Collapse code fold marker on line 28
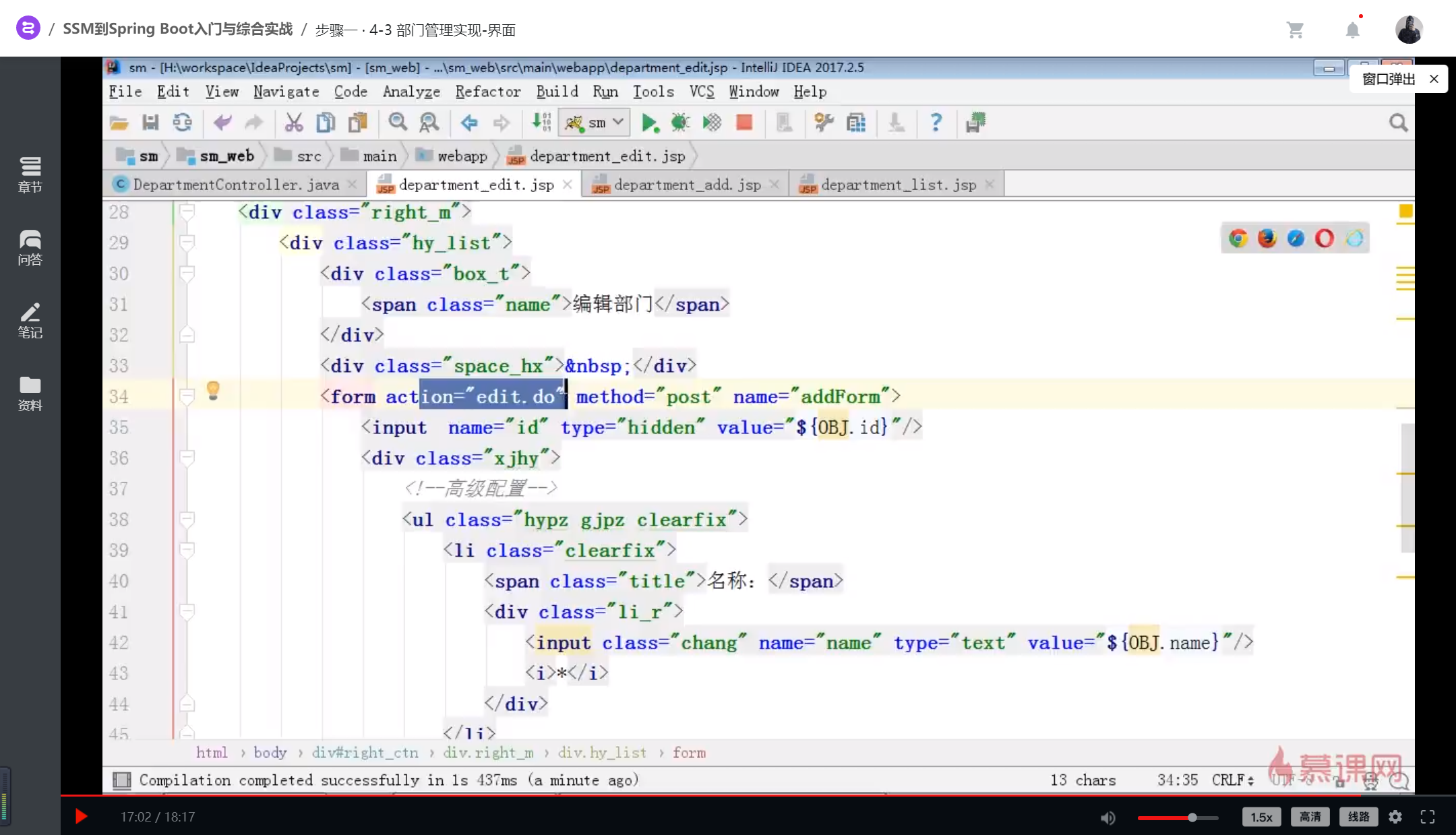The image size is (1456, 835). click(x=187, y=212)
